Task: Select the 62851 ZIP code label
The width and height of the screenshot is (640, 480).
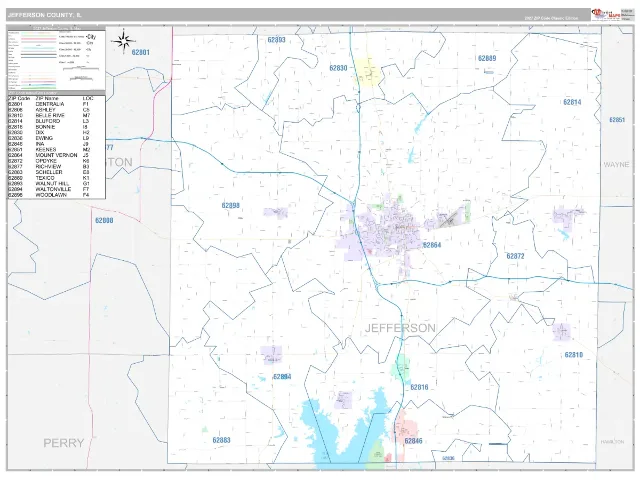Action: pyautogui.click(x=617, y=120)
